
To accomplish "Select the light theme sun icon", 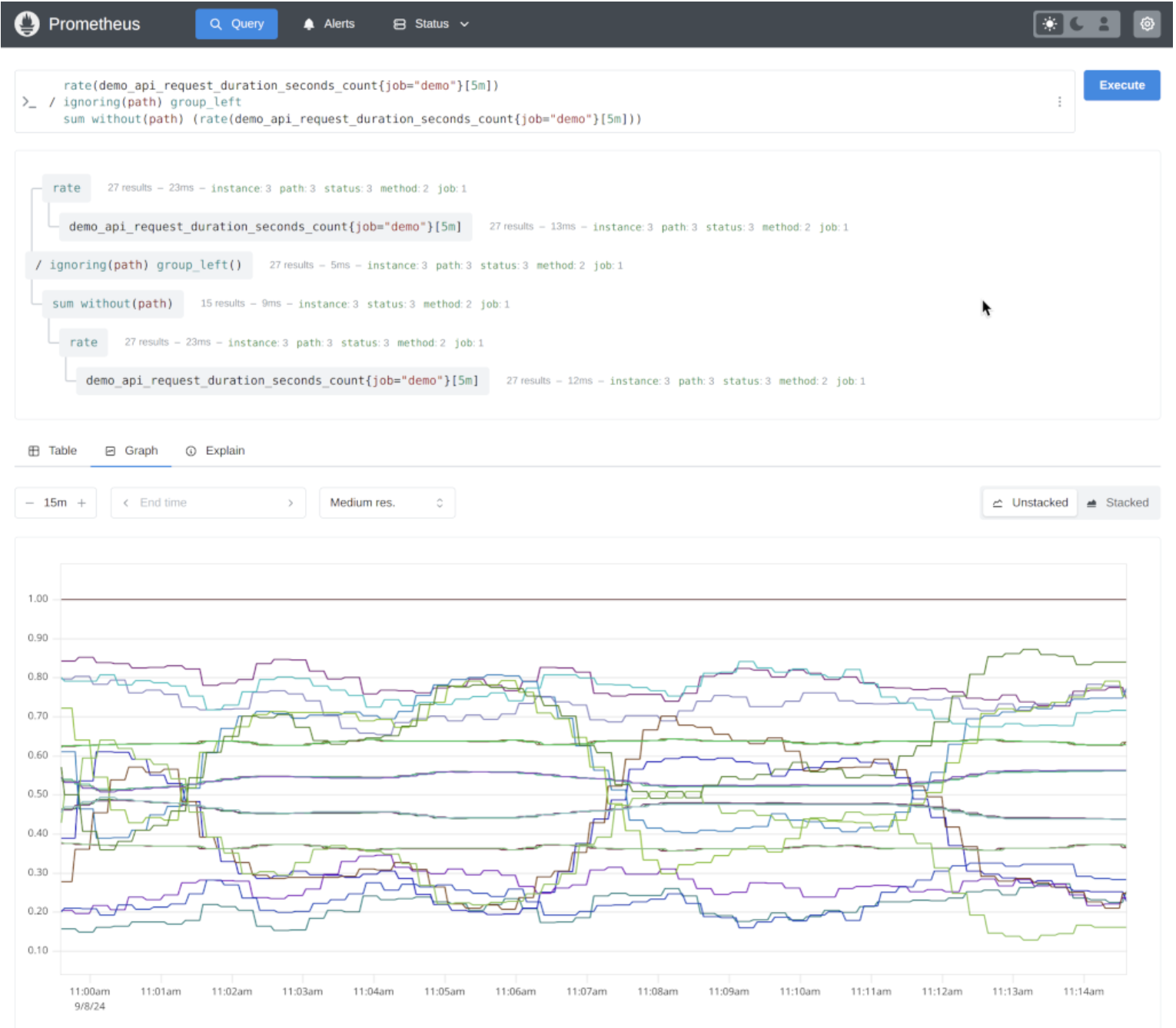I will coord(1049,24).
